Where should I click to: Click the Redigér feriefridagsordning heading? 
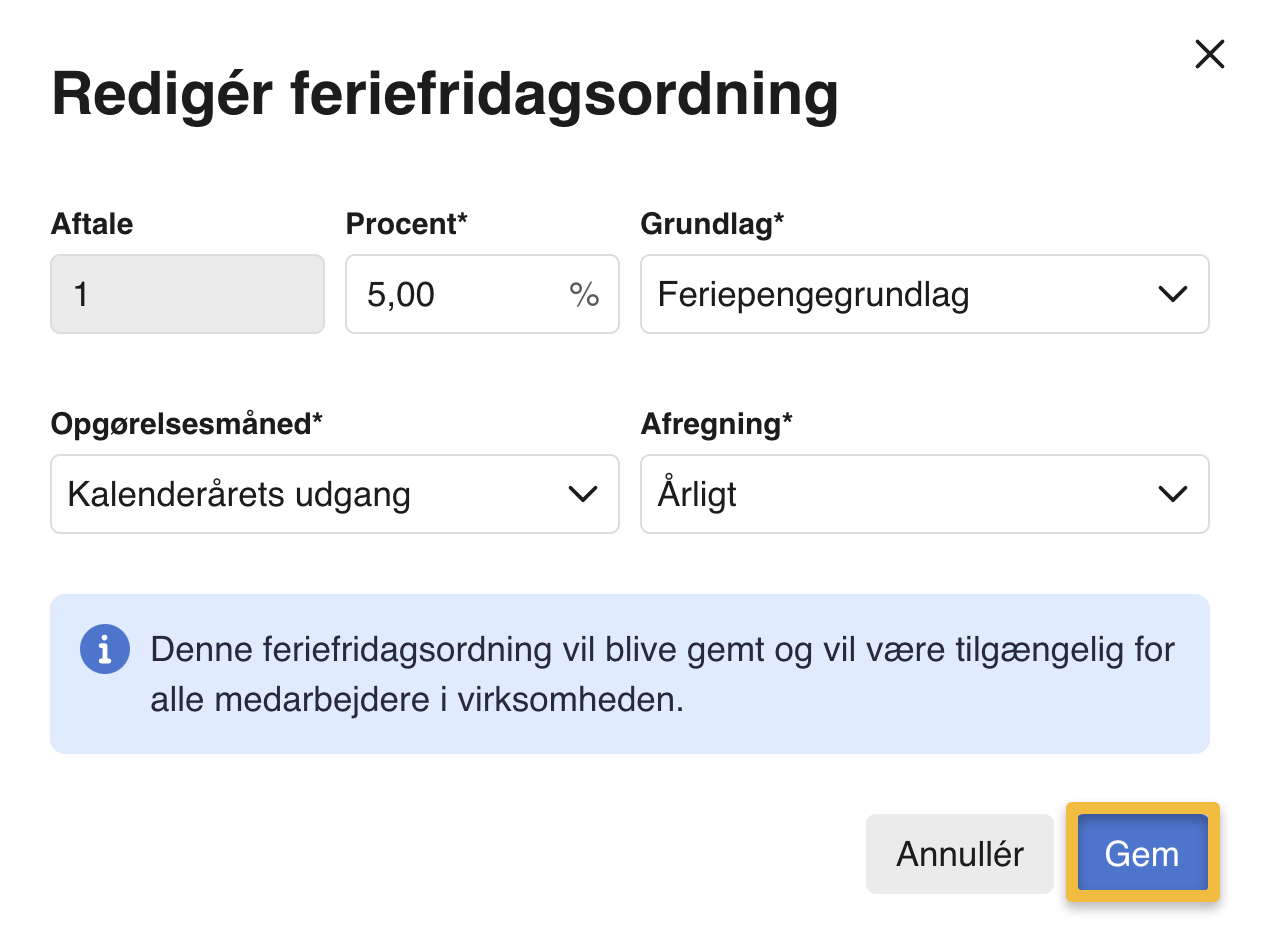click(x=444, y=95)
